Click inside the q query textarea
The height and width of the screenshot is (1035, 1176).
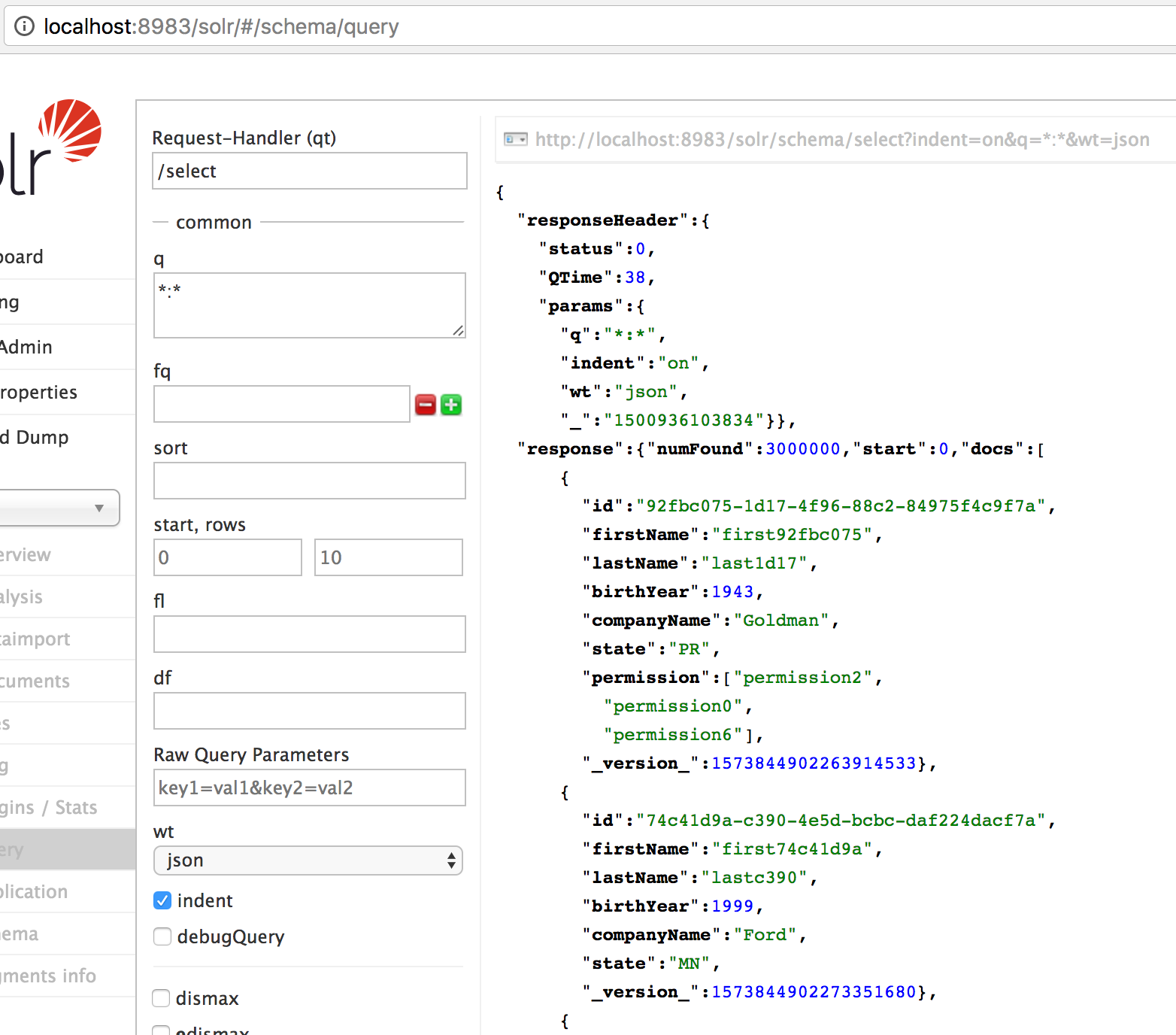pyautogui.click(x=309, y=305)
